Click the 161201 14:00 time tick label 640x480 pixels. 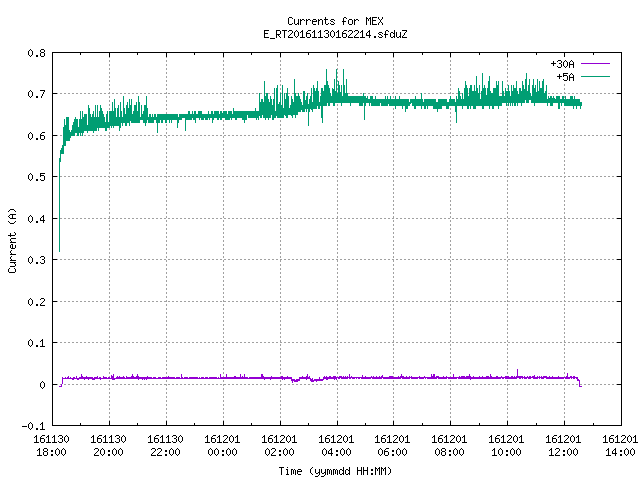click(620, 446)
